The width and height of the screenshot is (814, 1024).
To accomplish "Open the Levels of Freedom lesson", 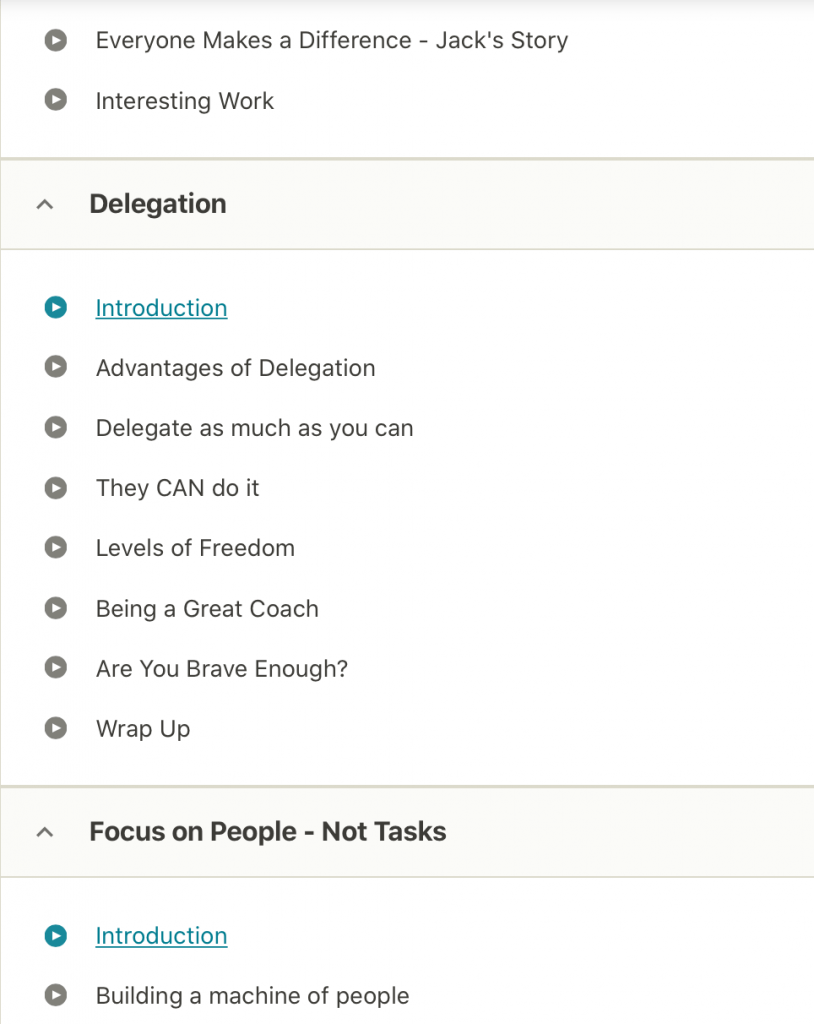I will coord(195,548).
